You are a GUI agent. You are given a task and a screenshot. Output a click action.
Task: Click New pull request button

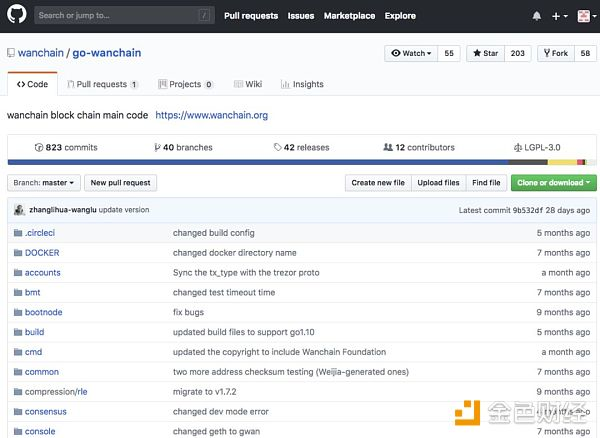pyautogui.click(x=121, y=183)
